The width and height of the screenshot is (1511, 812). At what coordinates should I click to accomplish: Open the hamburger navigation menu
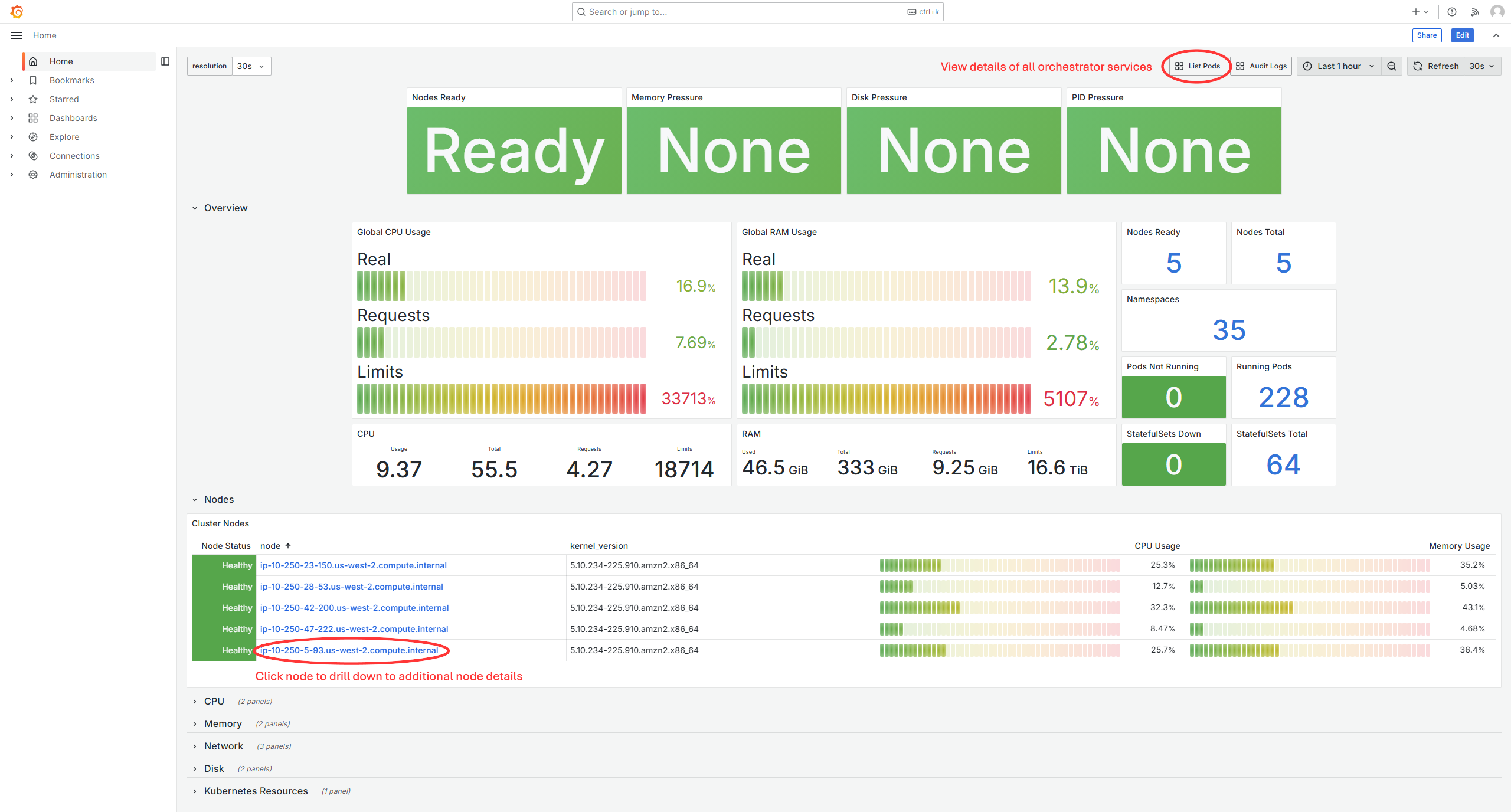tap(17, 35)
